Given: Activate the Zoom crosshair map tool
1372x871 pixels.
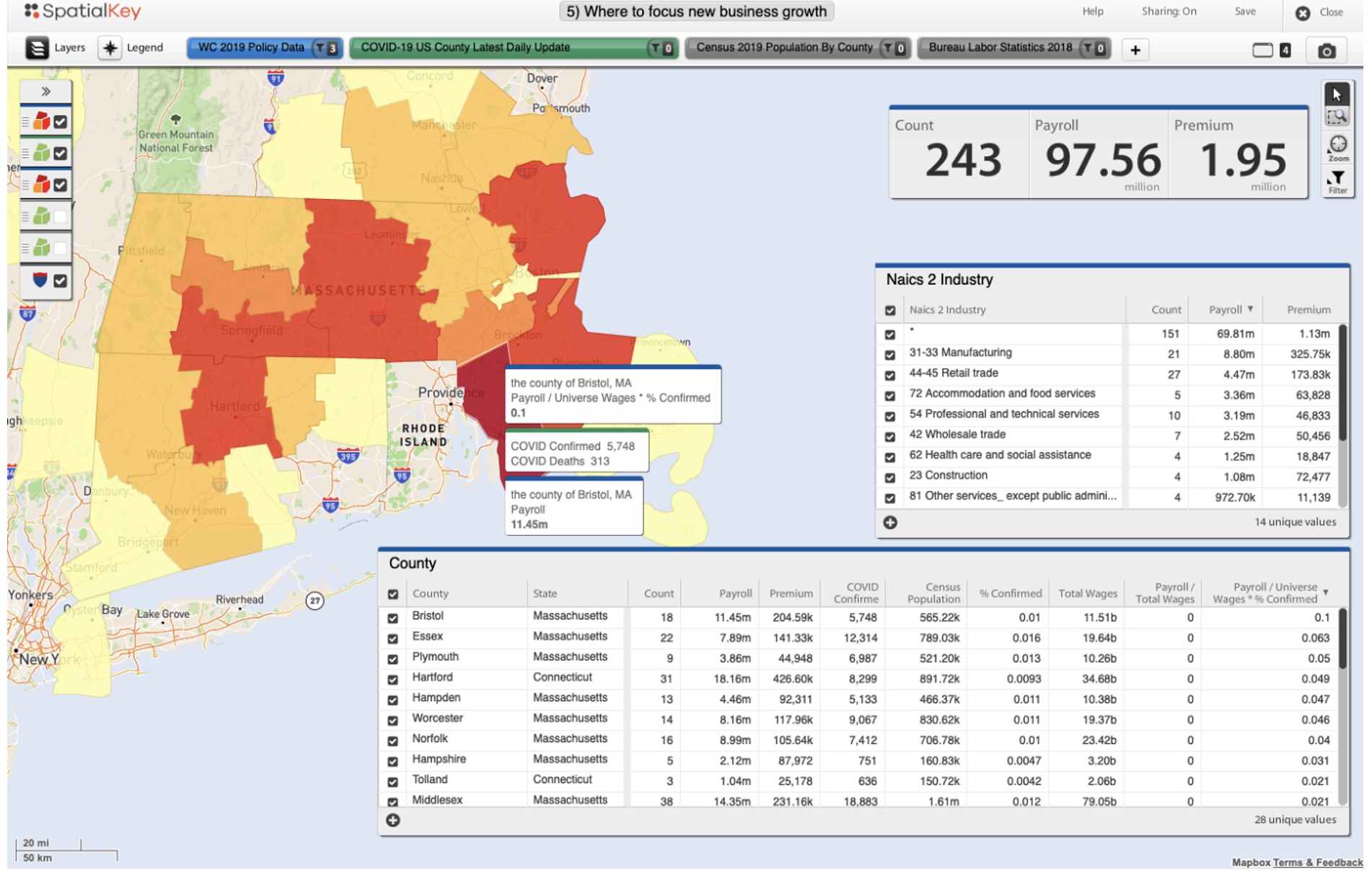Looking at the screenshot, I should pyautogui.click(x=1337, y=146).
